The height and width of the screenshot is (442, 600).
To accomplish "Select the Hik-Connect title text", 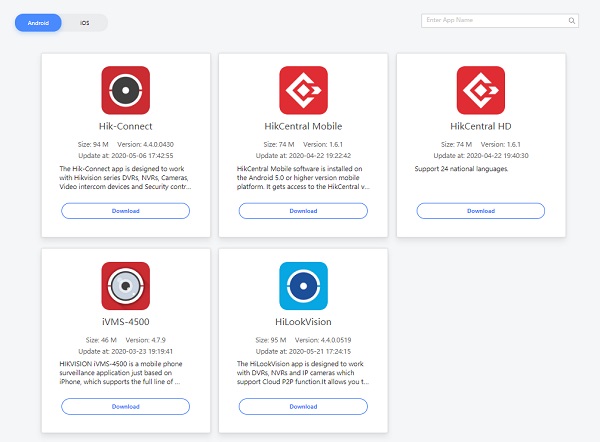I will click(125, 128).
